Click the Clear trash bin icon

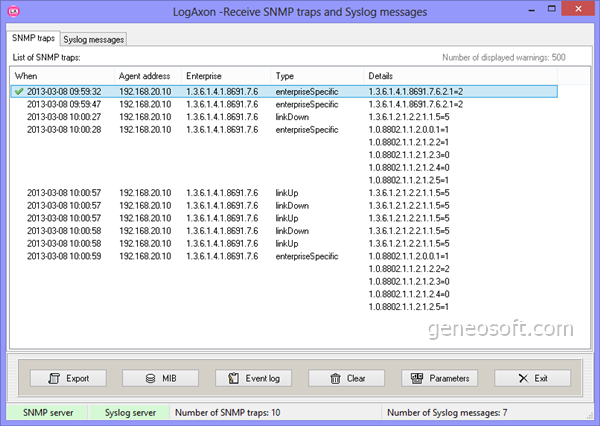(335, 379)
